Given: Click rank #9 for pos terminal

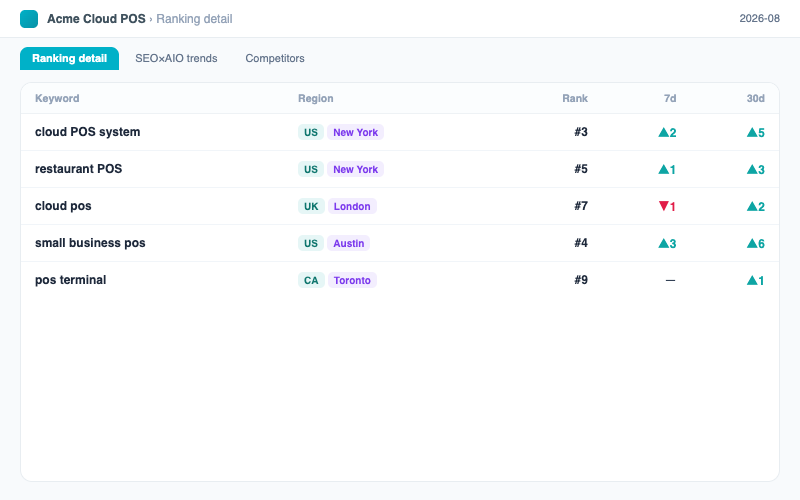Looking at the screenshot, I should click(581, 280).
